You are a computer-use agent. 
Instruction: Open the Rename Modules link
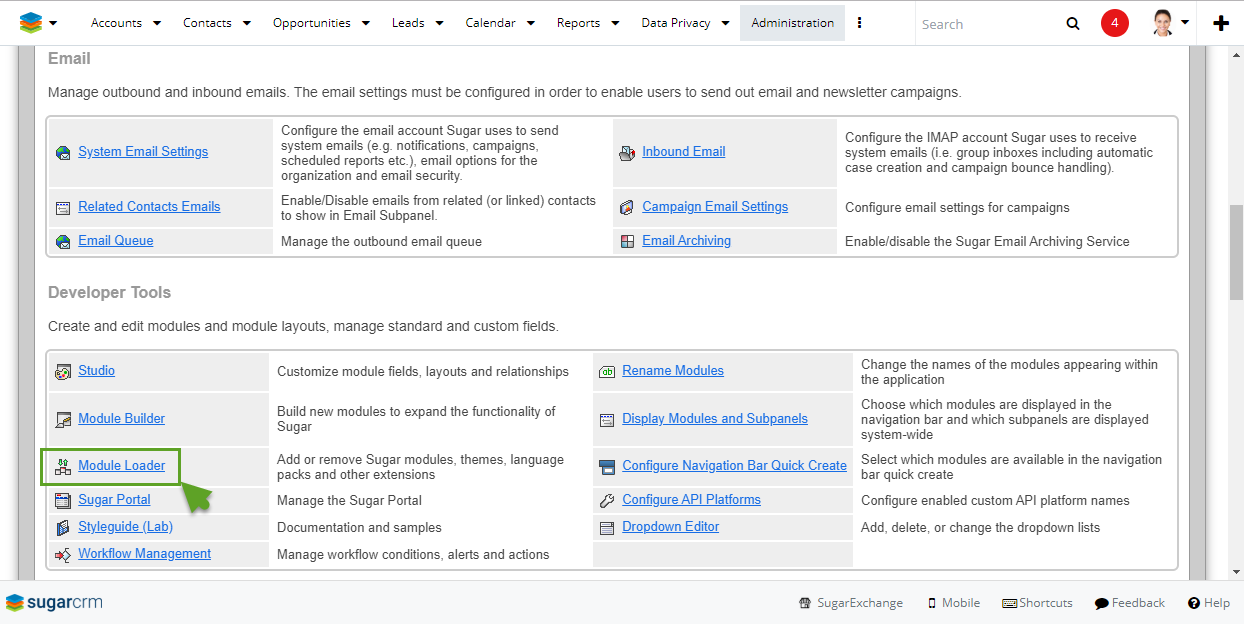[x=673, y=371]
